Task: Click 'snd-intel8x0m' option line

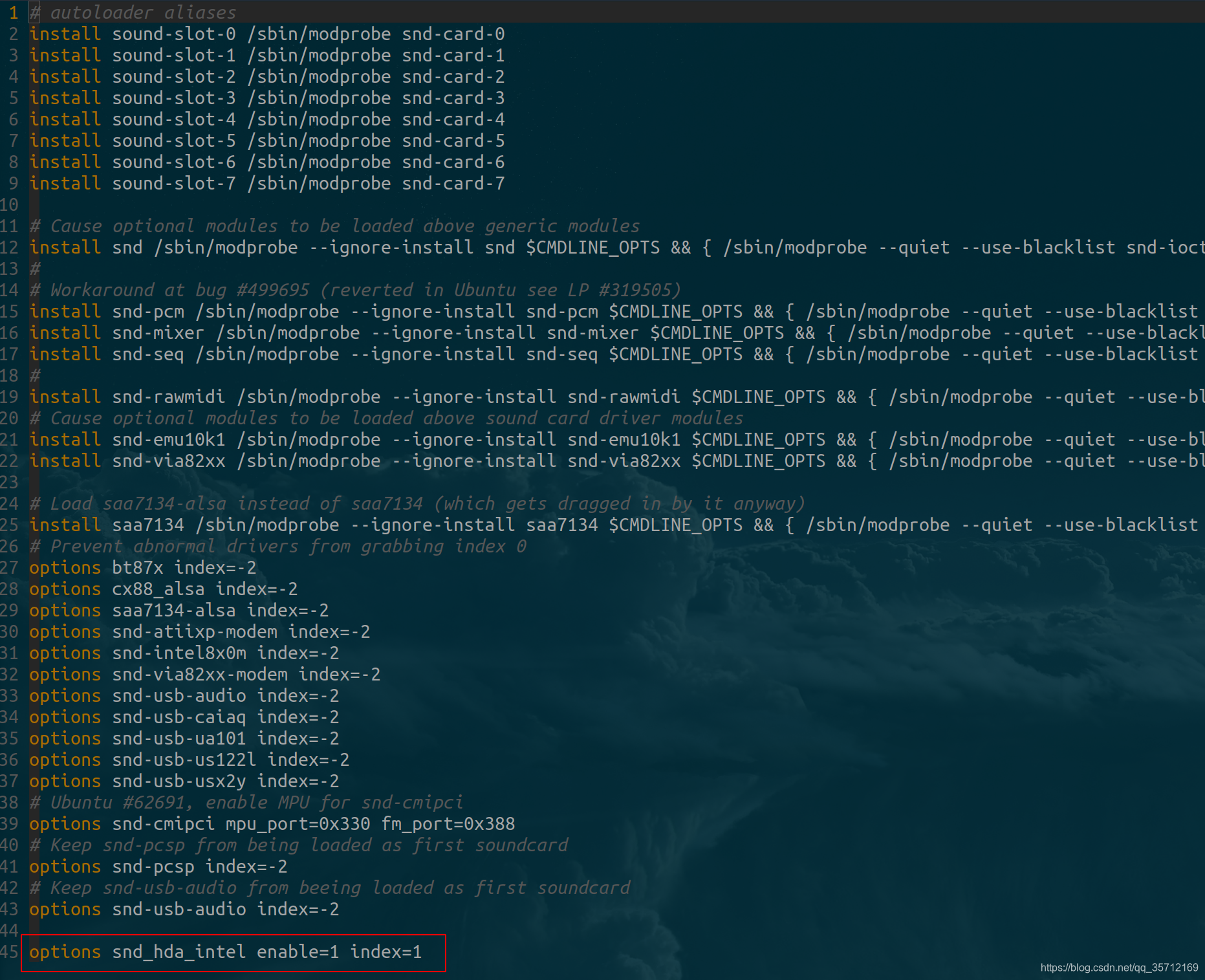Action: tap(184, 653)
